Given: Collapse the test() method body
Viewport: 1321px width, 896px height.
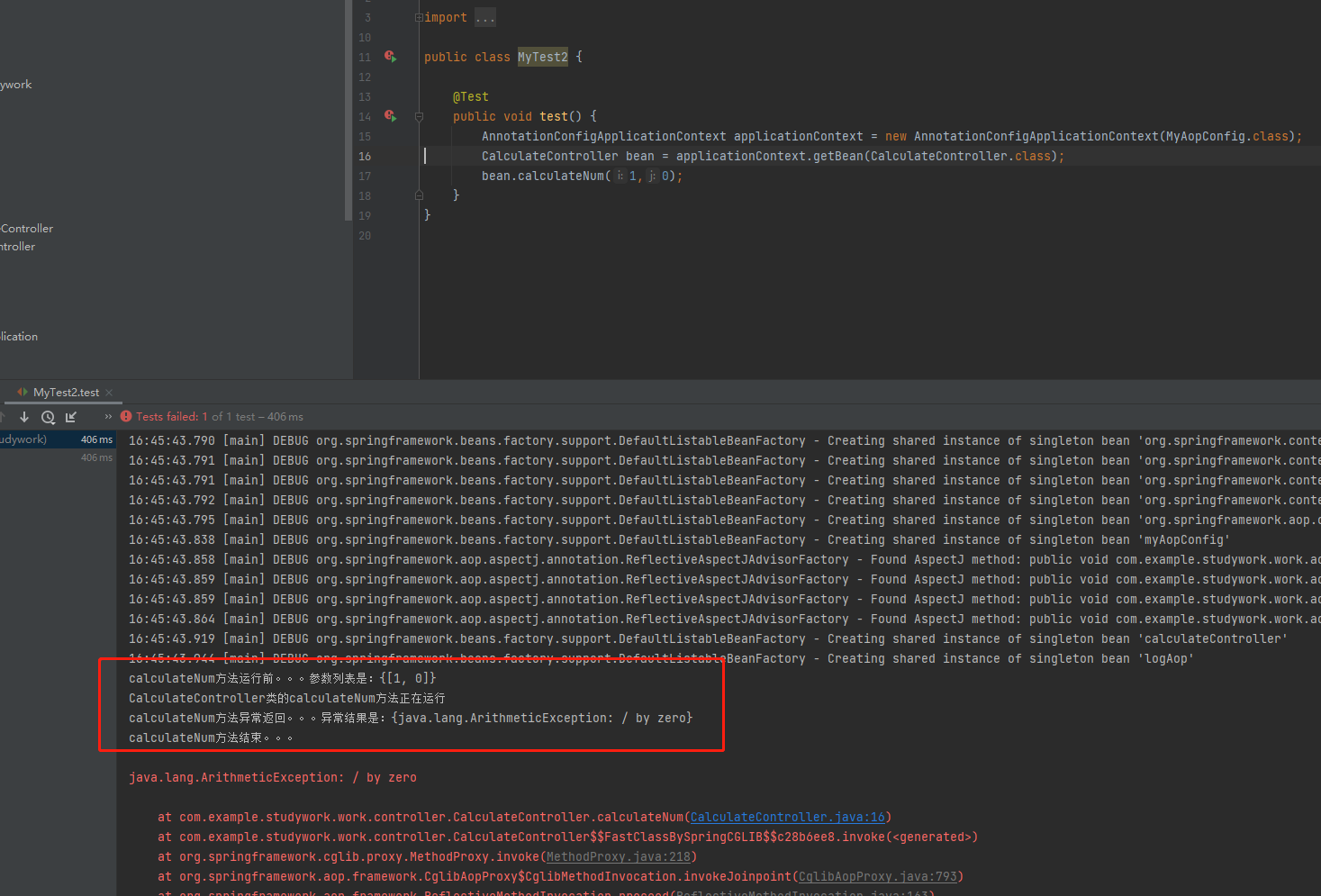Looking at the screenshot, I should click(419, 116).
